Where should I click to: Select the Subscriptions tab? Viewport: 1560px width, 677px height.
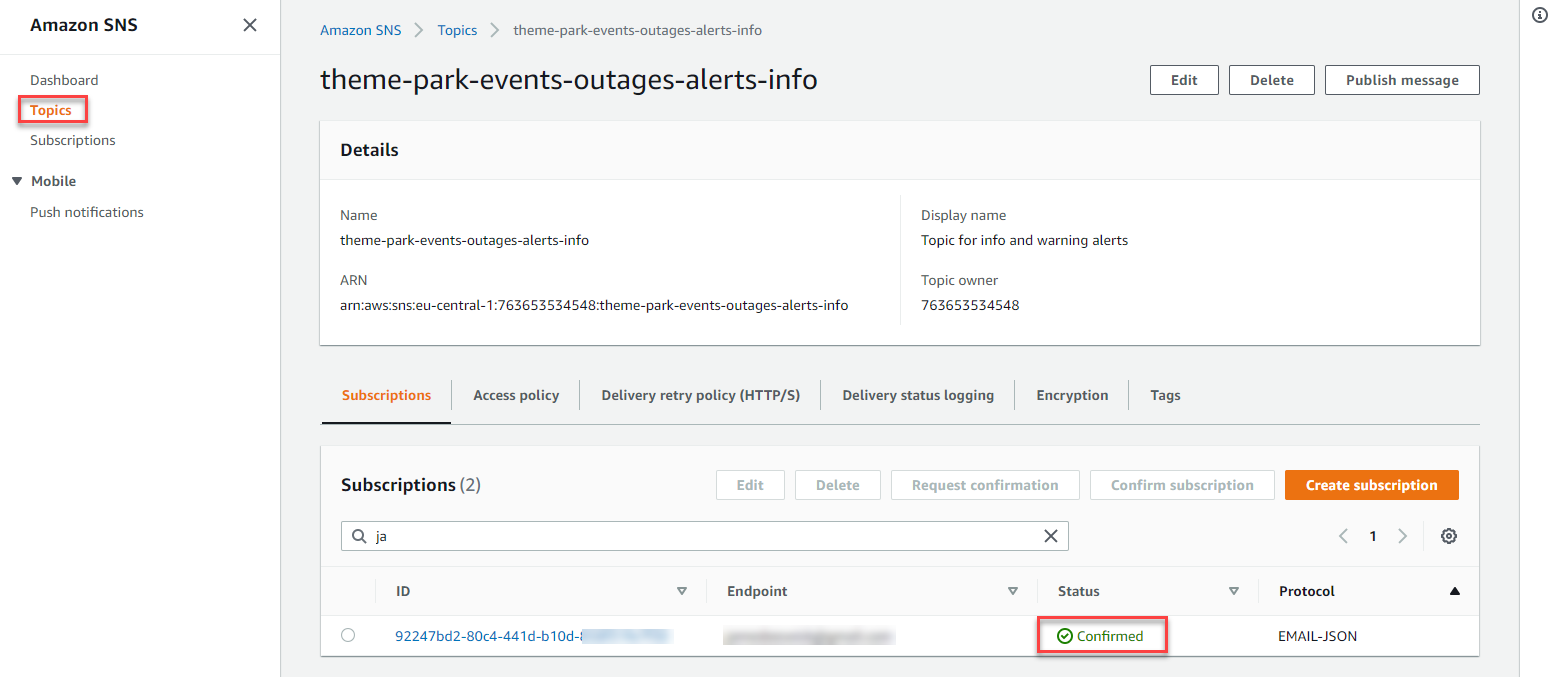pos(386,395)
